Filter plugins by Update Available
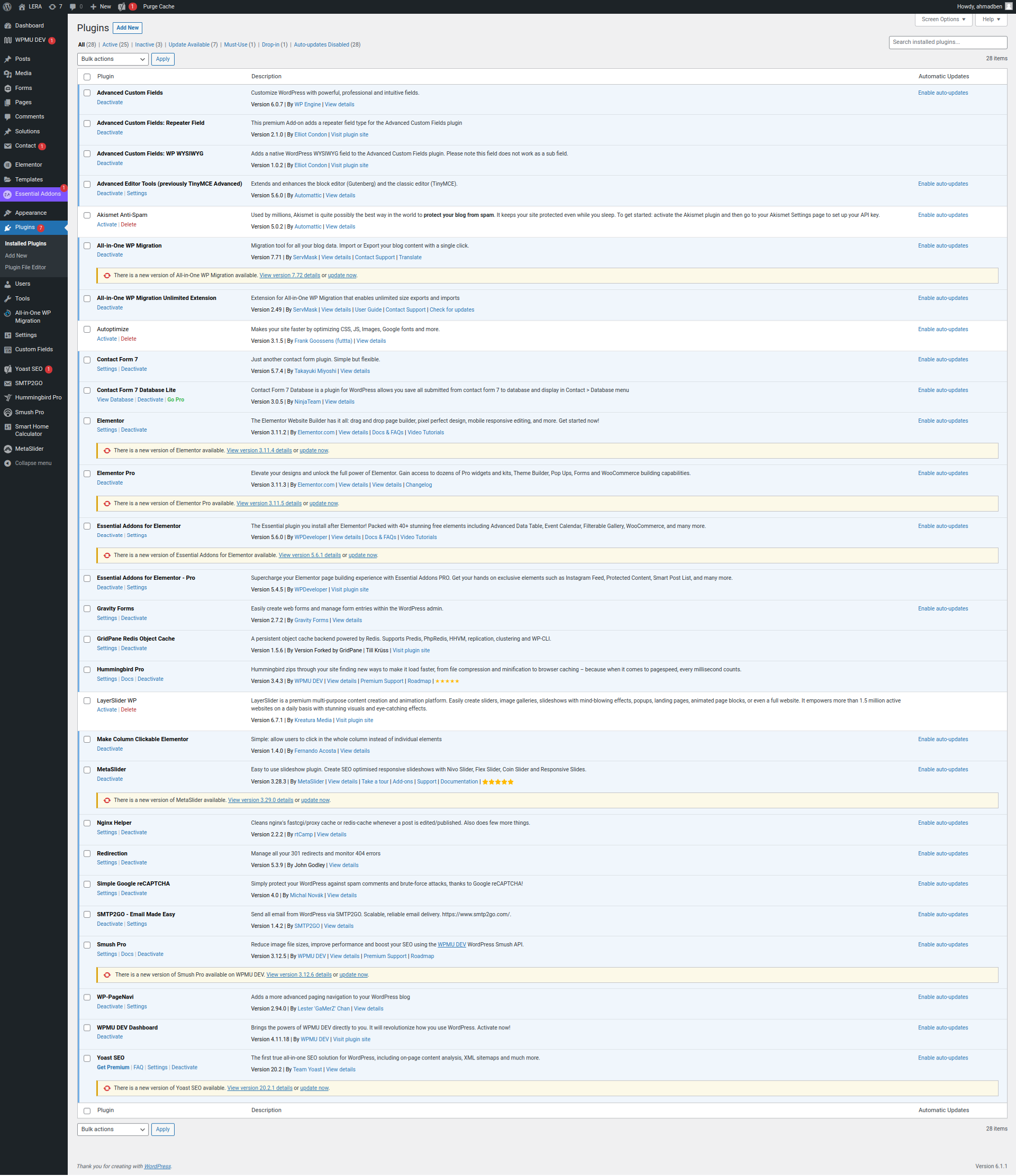Viewport: 1016px width, 1176px height. [189, 45]
